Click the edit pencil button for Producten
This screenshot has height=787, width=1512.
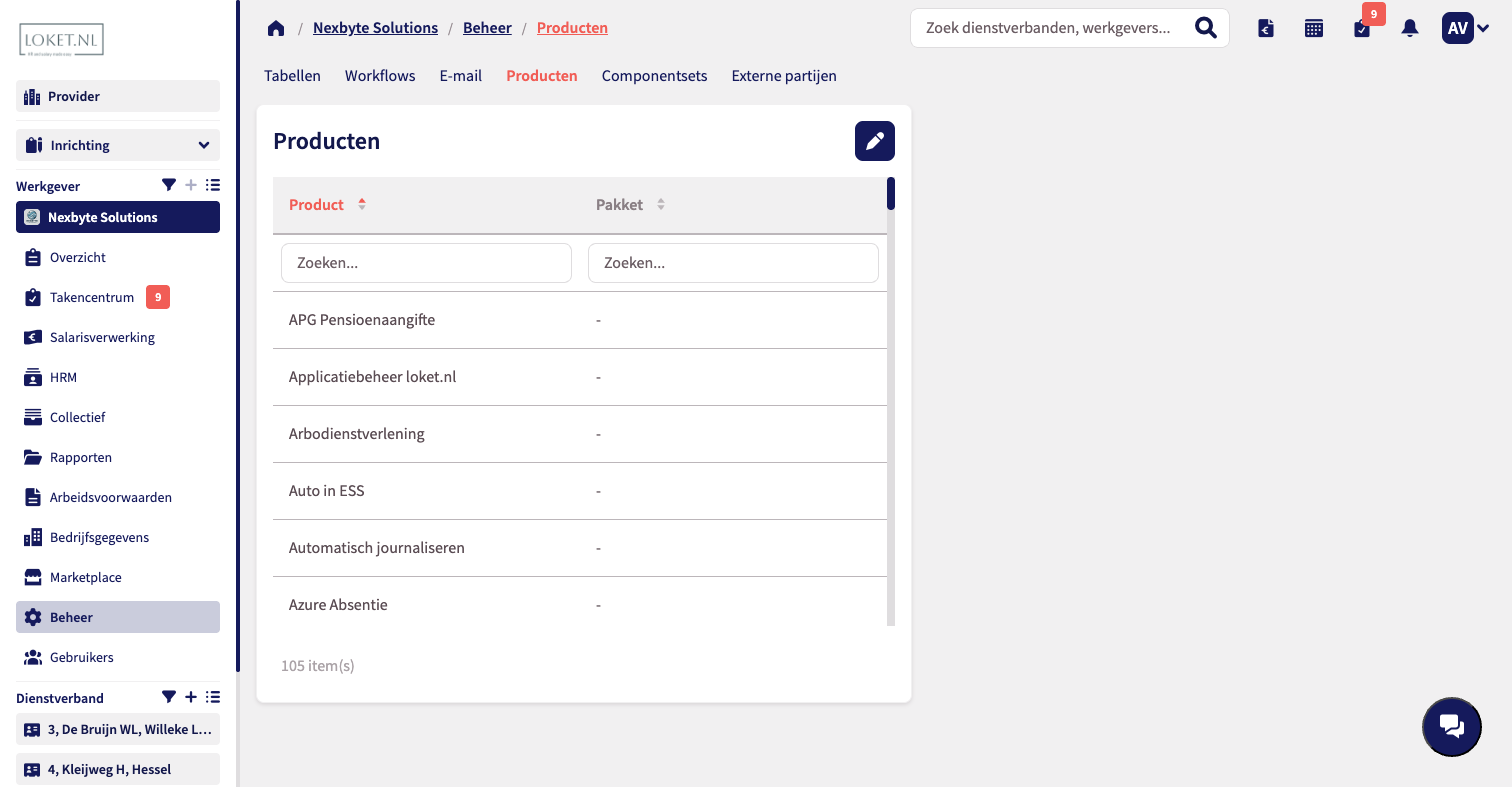pyautogui.click(x=874, y=141)
